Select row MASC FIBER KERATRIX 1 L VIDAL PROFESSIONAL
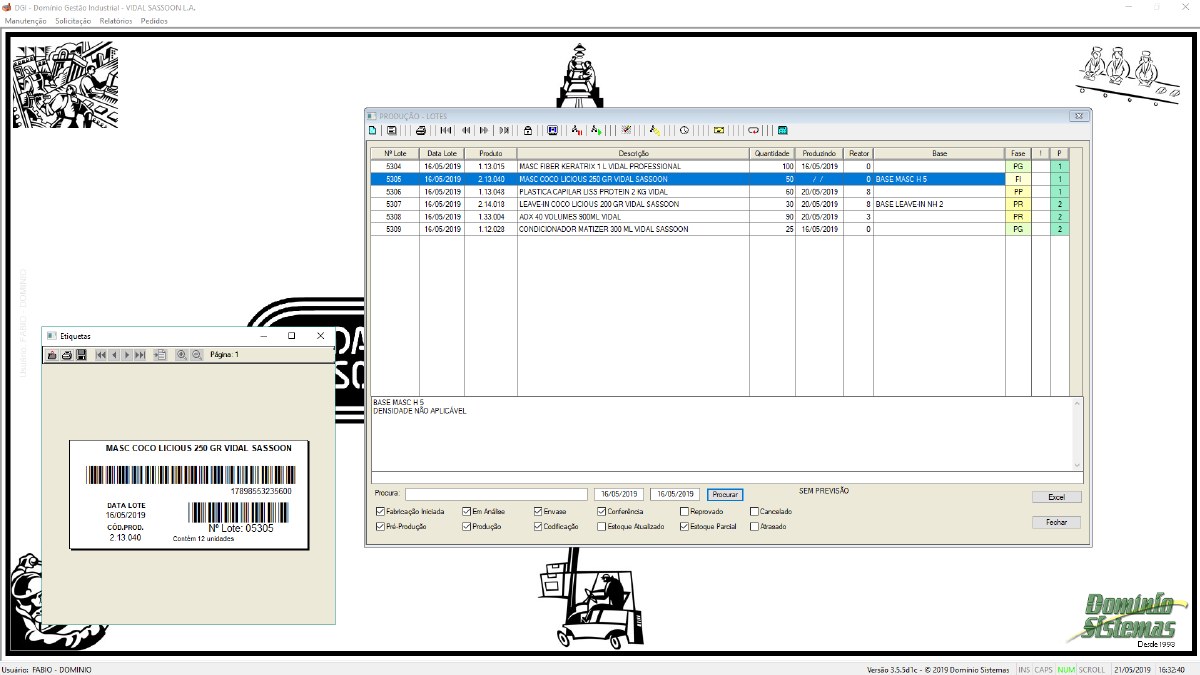 click(x=719, y=166)
